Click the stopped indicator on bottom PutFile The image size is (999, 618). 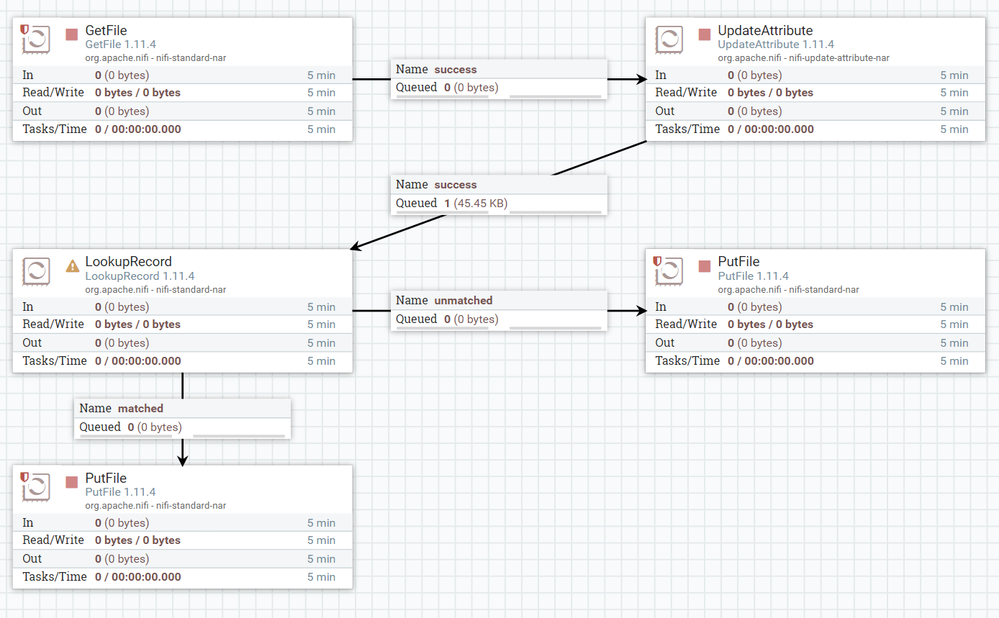tap(72, 482)
